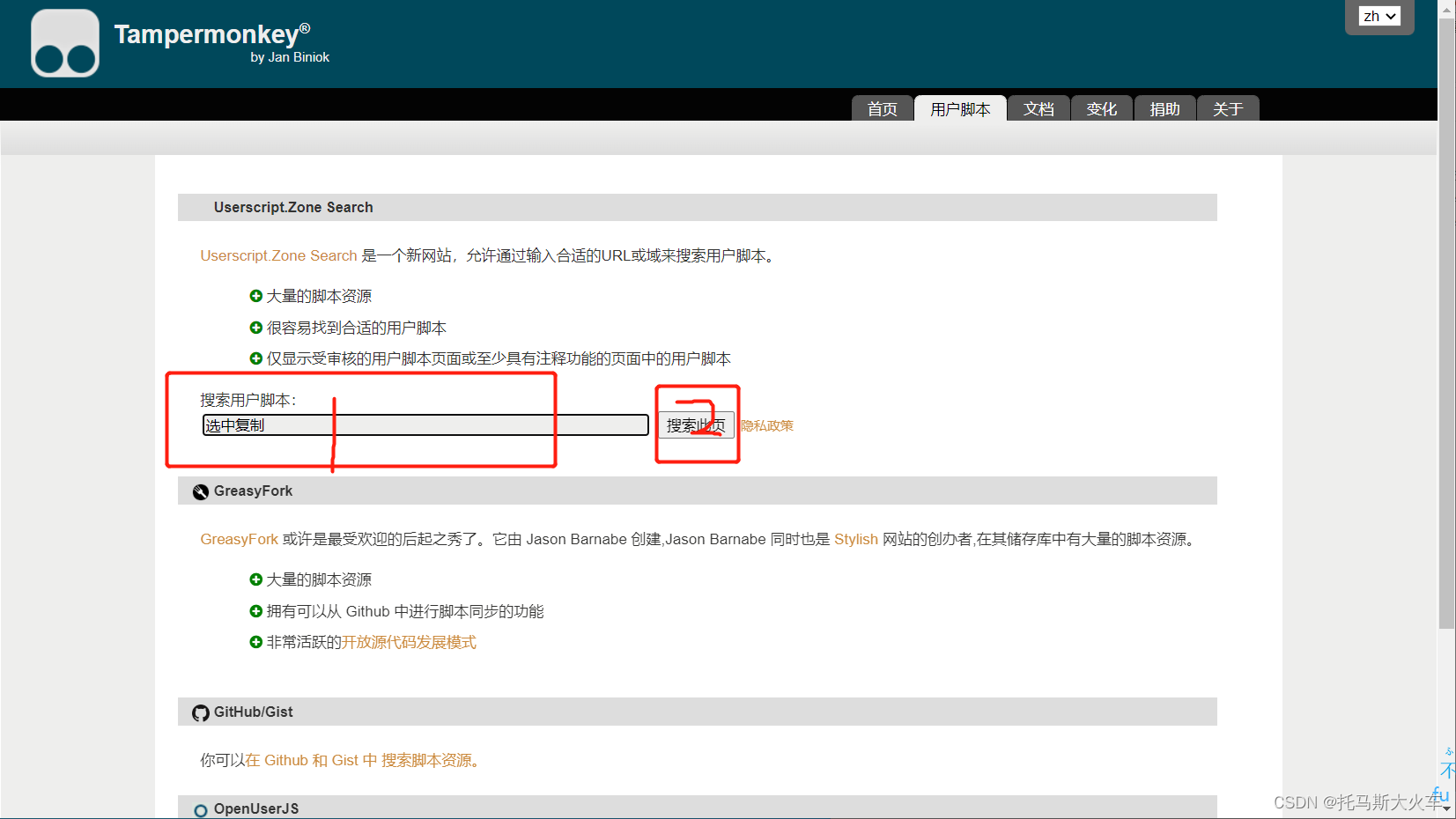Open the Stylish link
The width and height of the screenshot is (1456, 819).
point(856,539)
